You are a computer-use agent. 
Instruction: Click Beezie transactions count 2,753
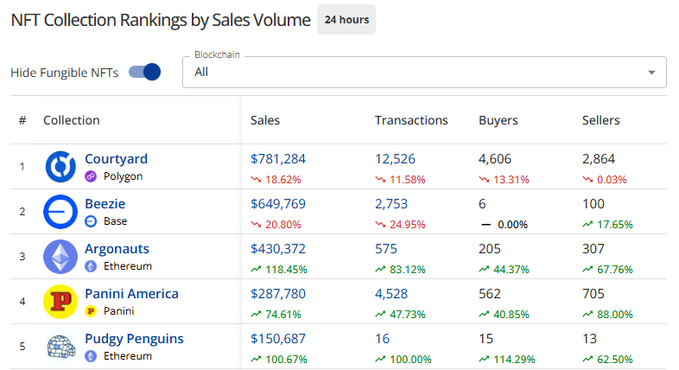391,204
